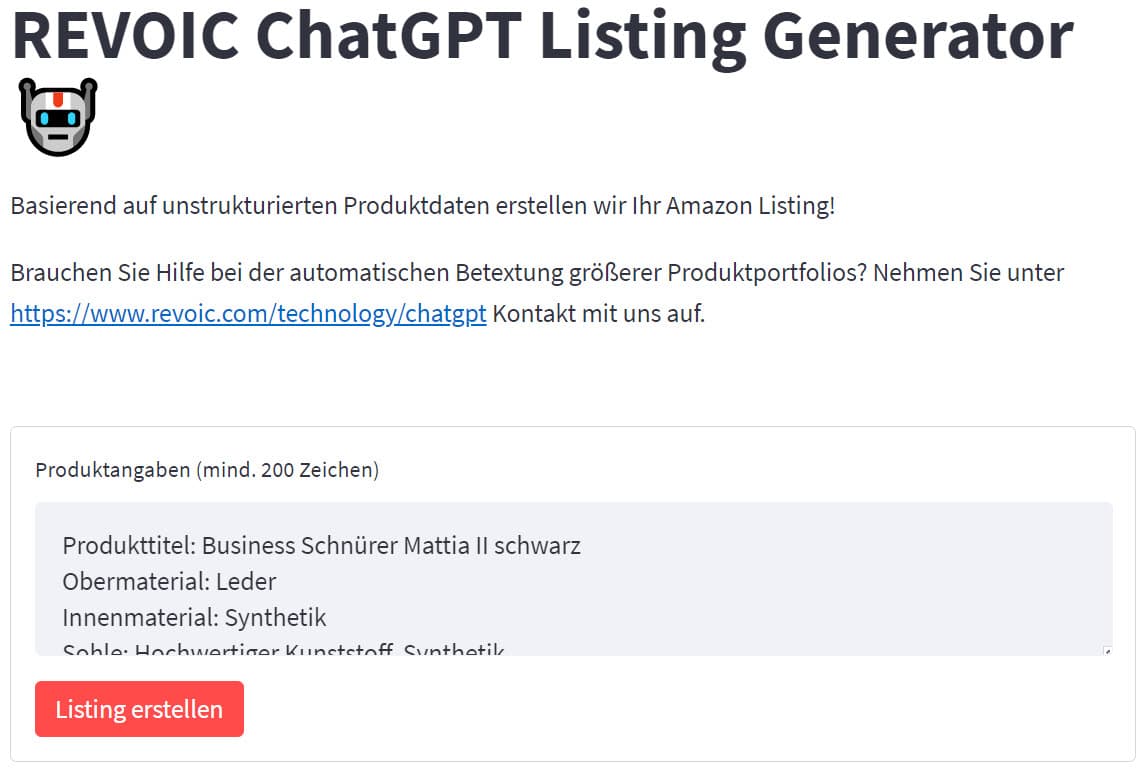Click the word schwarz in the text area

pos(538,546)
